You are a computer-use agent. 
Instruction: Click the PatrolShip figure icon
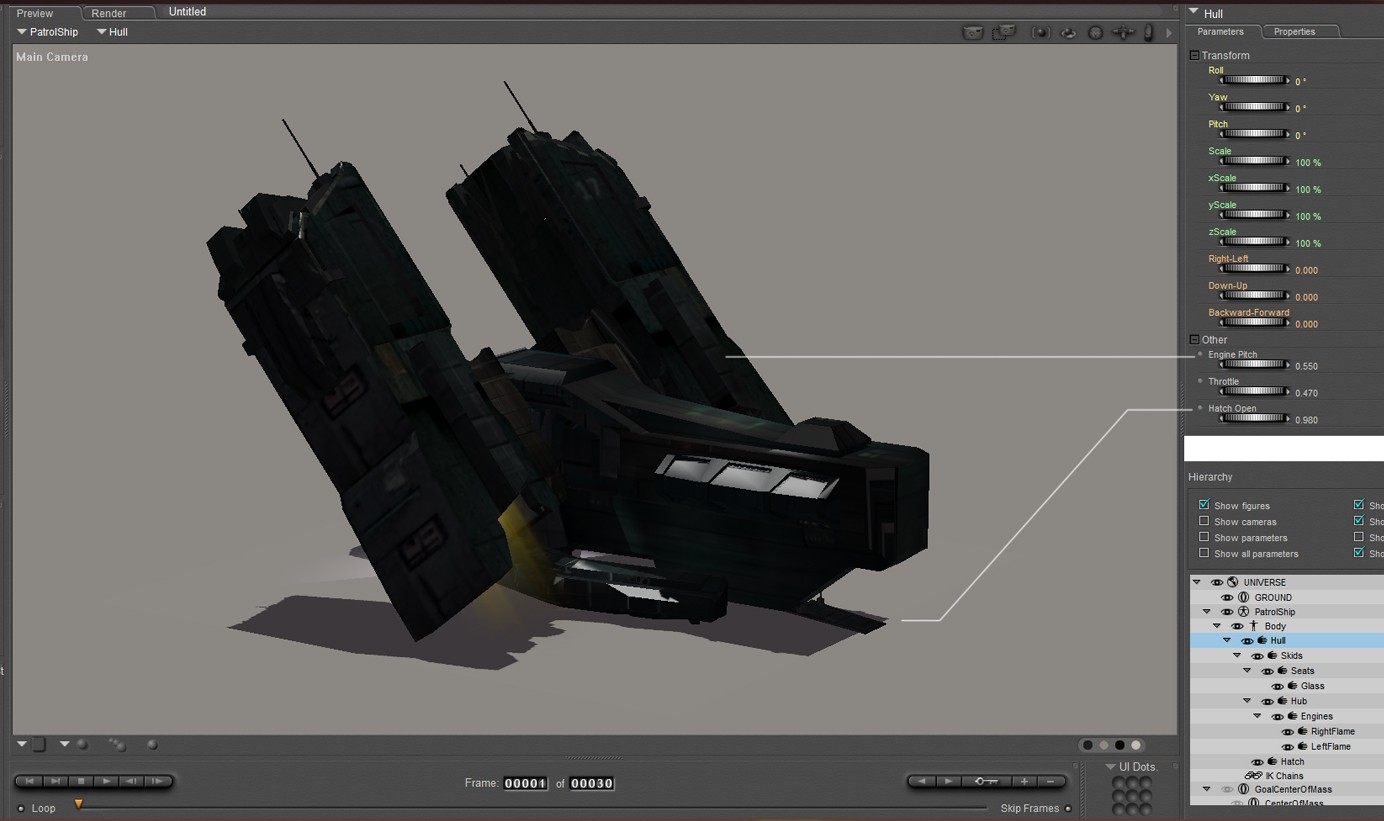coord(1243,612)
